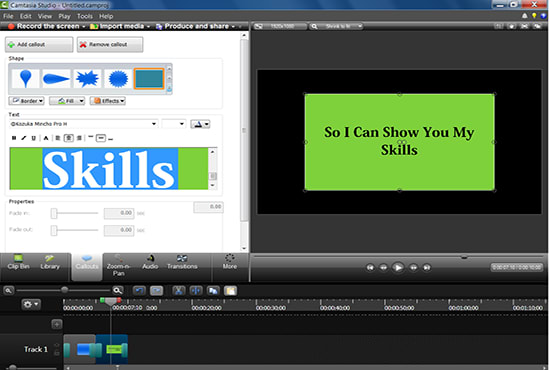
Task: Align callout text to the left
Action: pyautogui.click(x=58, y=138)
